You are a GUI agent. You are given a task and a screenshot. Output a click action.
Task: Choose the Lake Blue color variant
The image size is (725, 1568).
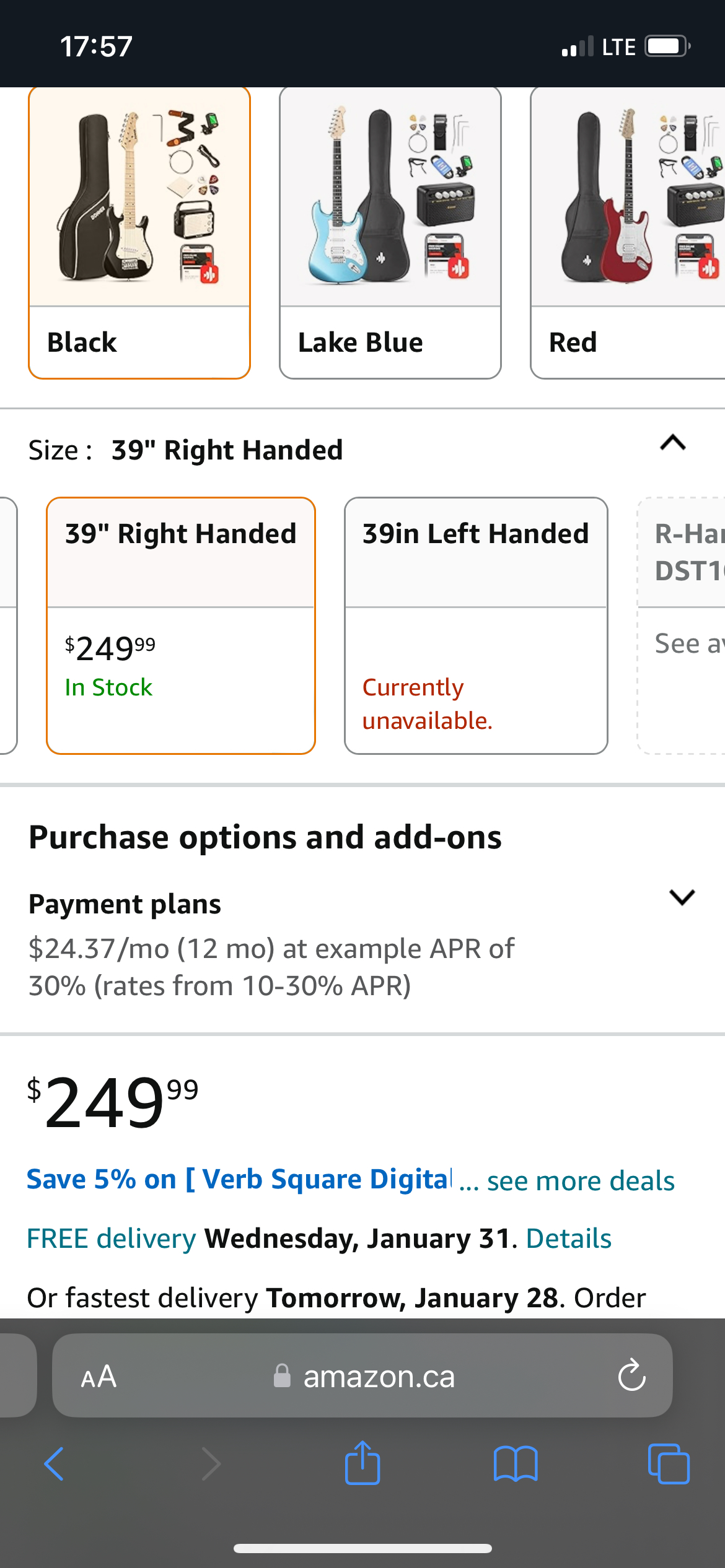390,232
